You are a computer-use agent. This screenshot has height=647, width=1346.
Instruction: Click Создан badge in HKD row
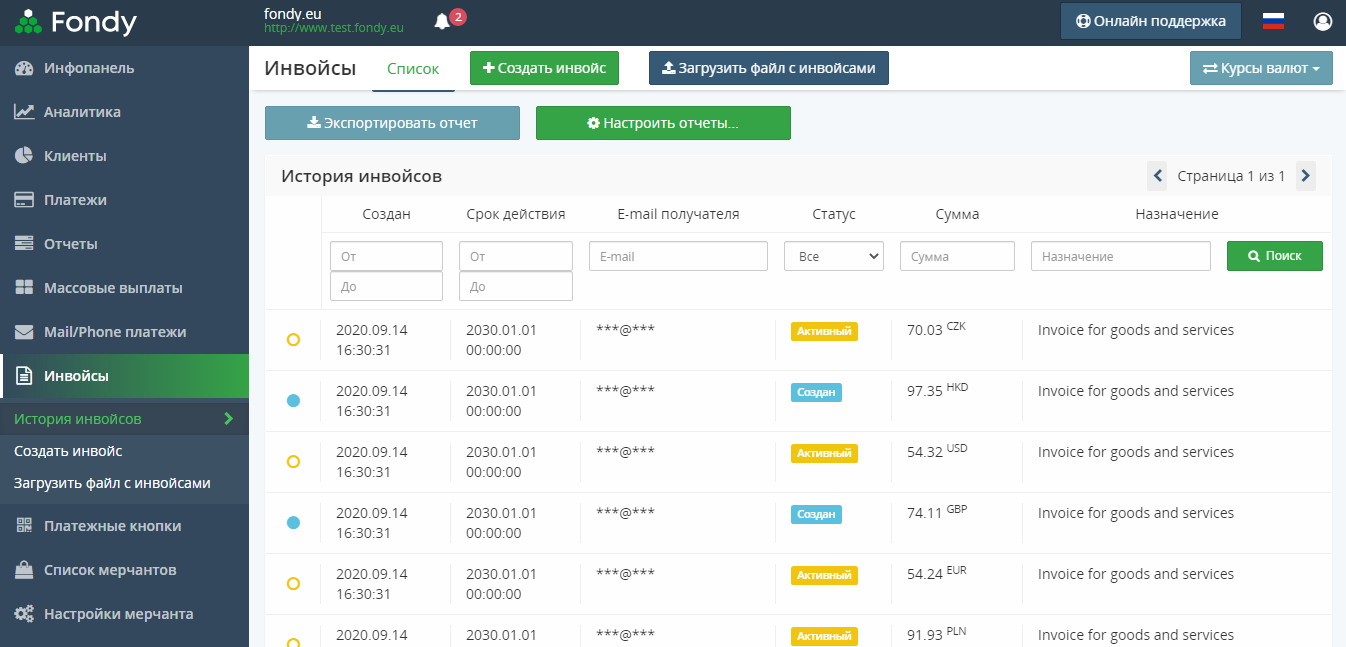tap(816, 392)
